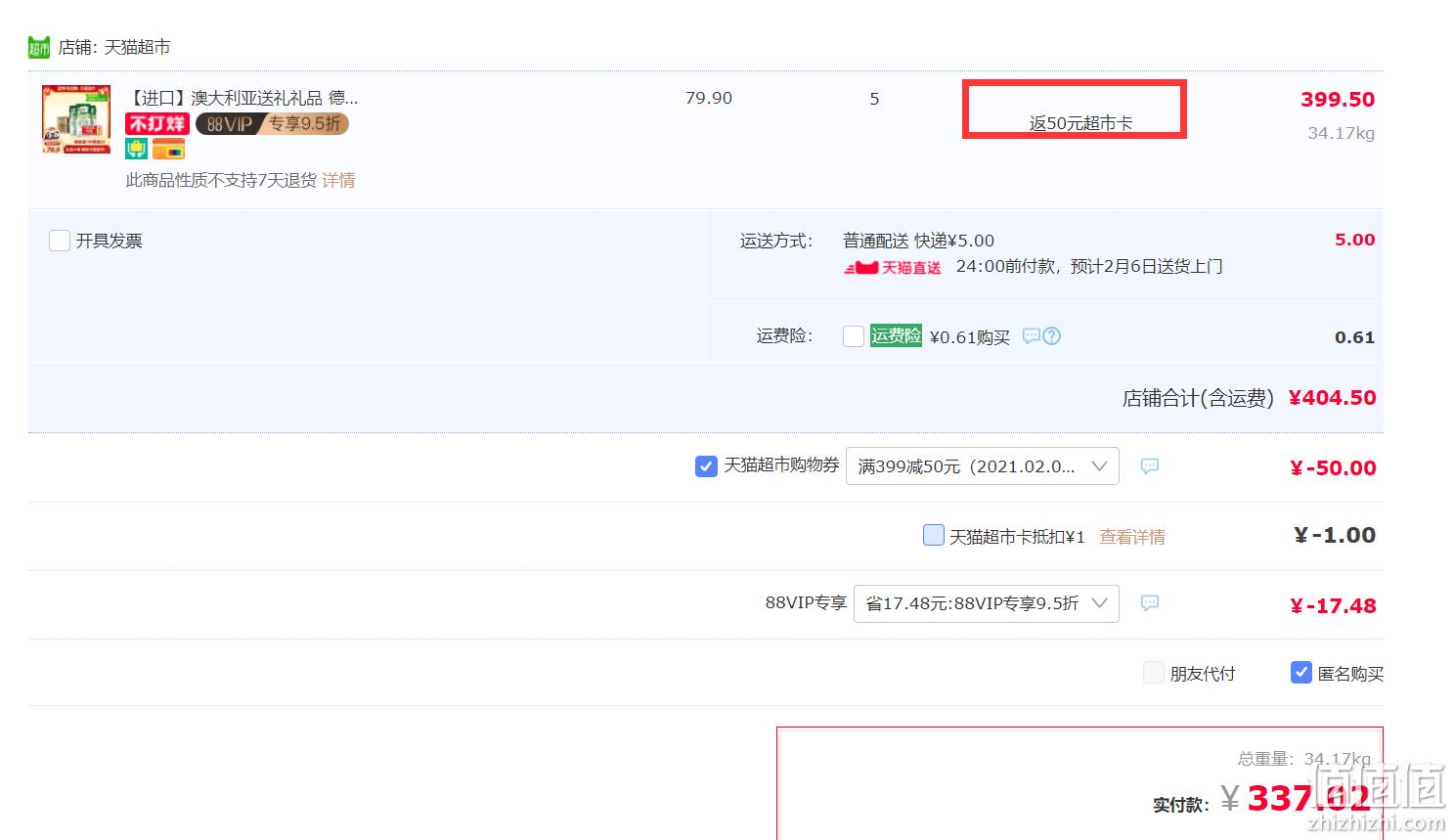Open 查看详情 for the 超市卡 deduction
Image resolution: width=1454 pixels, height=840 pixels.
coord(1132,537)
